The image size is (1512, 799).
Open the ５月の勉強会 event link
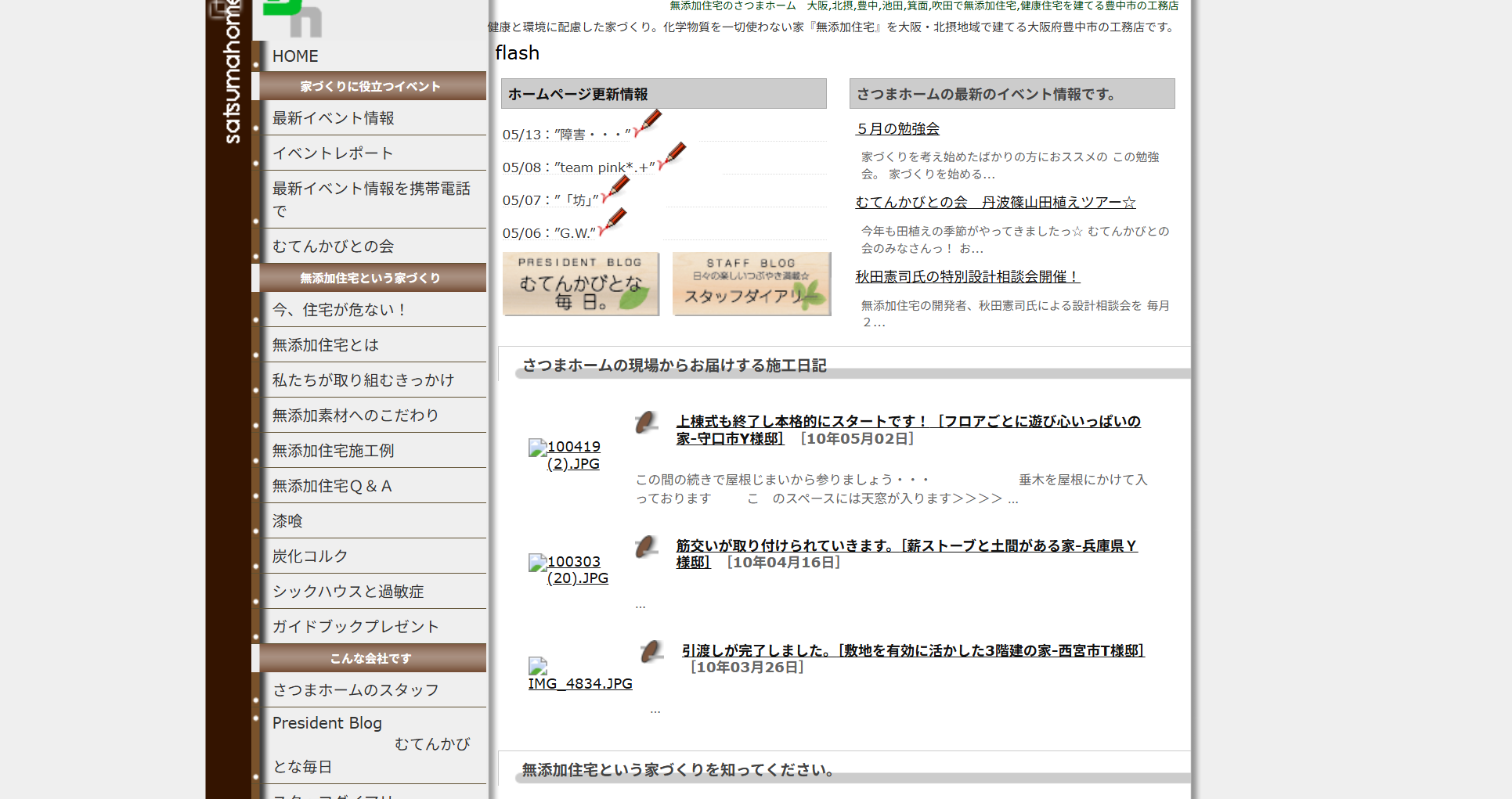[897, 129]
